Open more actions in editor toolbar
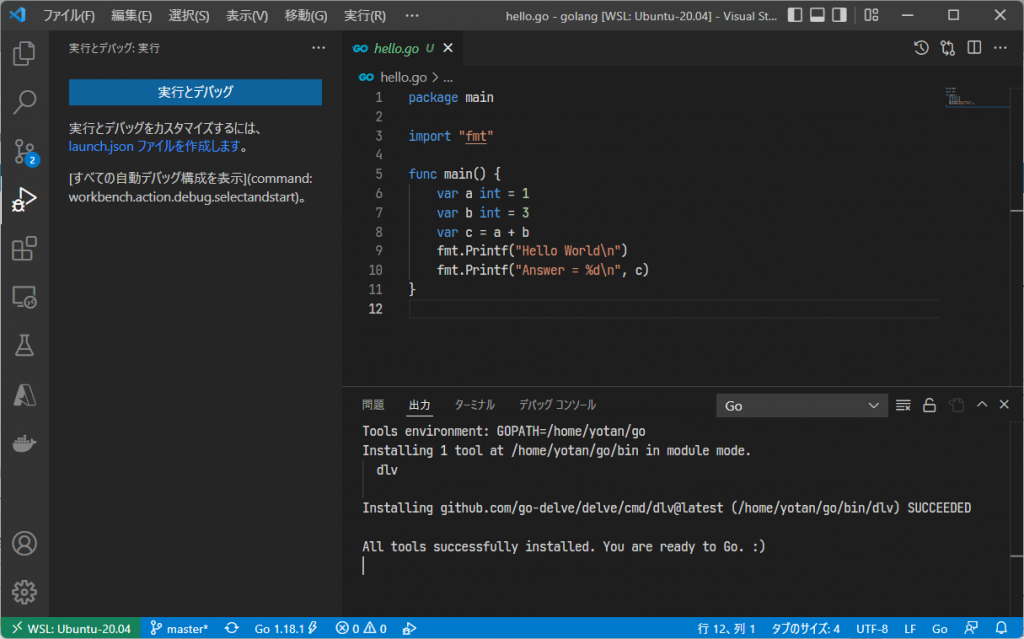Image resolution: width=1024 pixels, height=639 pixels. coord(1000,48)
